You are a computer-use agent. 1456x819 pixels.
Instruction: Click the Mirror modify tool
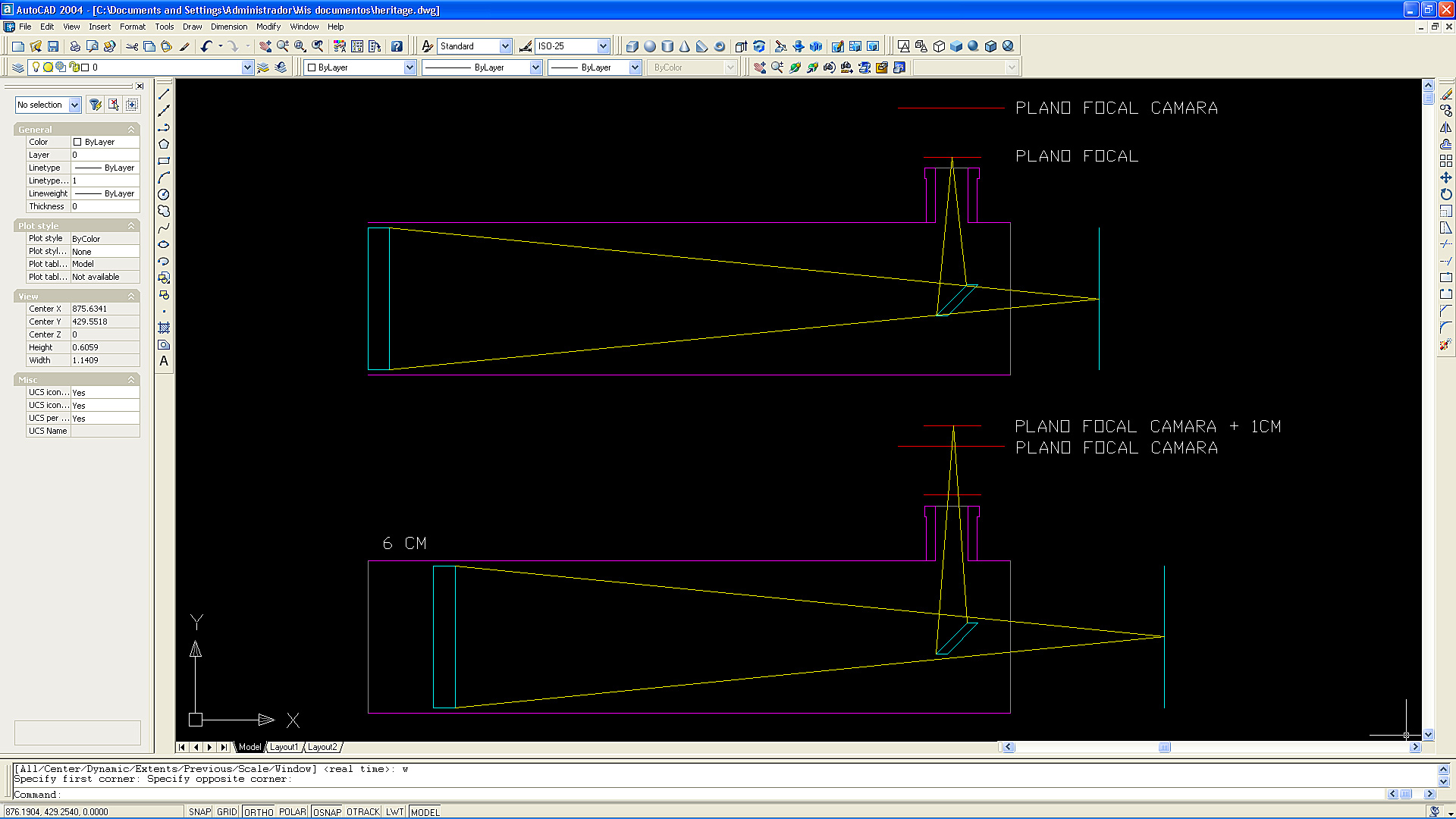point(1446,127)
